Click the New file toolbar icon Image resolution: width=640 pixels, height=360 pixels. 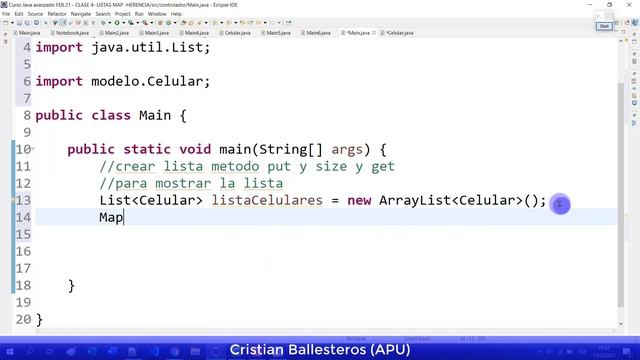point(6,23)
